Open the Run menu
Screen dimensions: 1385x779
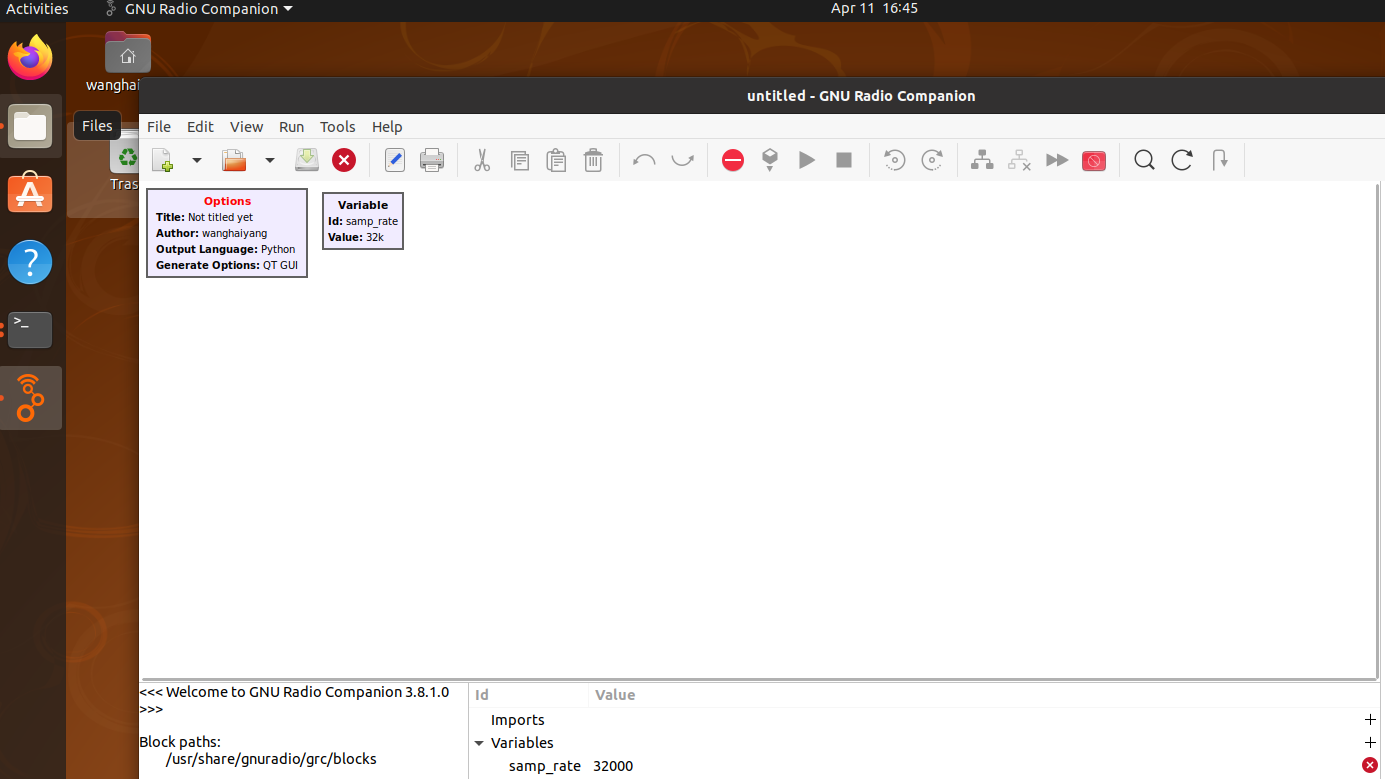coord(291,127)
